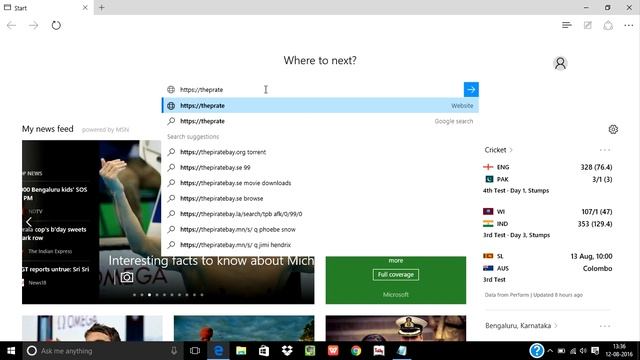The image size is (640, 360).
Task: Click Microsoft Edge taskbar icon
Action: pyautogui.click(x=218, y=351)
